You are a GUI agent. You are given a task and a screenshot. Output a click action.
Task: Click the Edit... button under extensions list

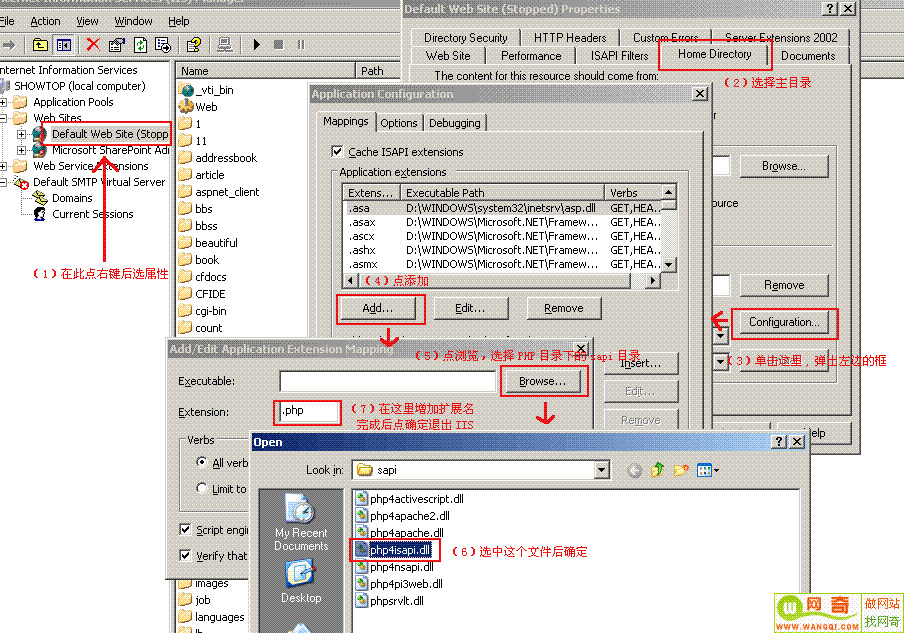click(470, 308)
